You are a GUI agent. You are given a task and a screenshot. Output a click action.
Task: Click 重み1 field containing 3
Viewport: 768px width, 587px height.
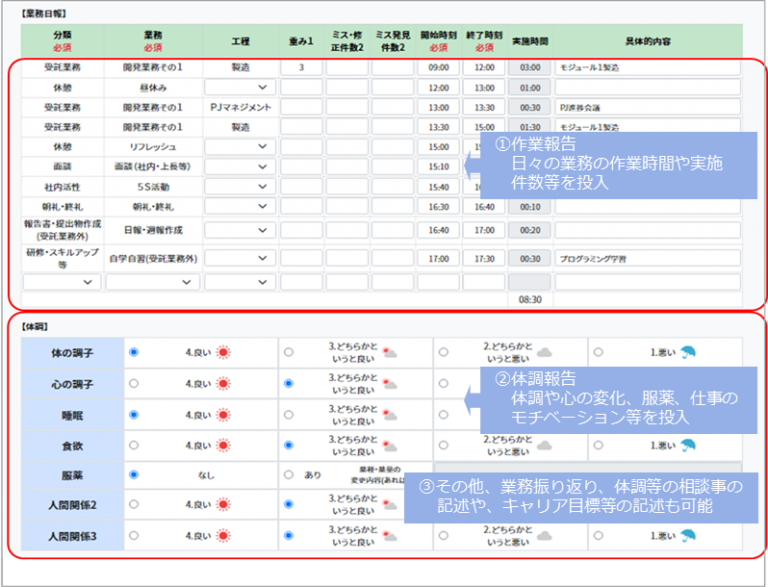point(301,68)
